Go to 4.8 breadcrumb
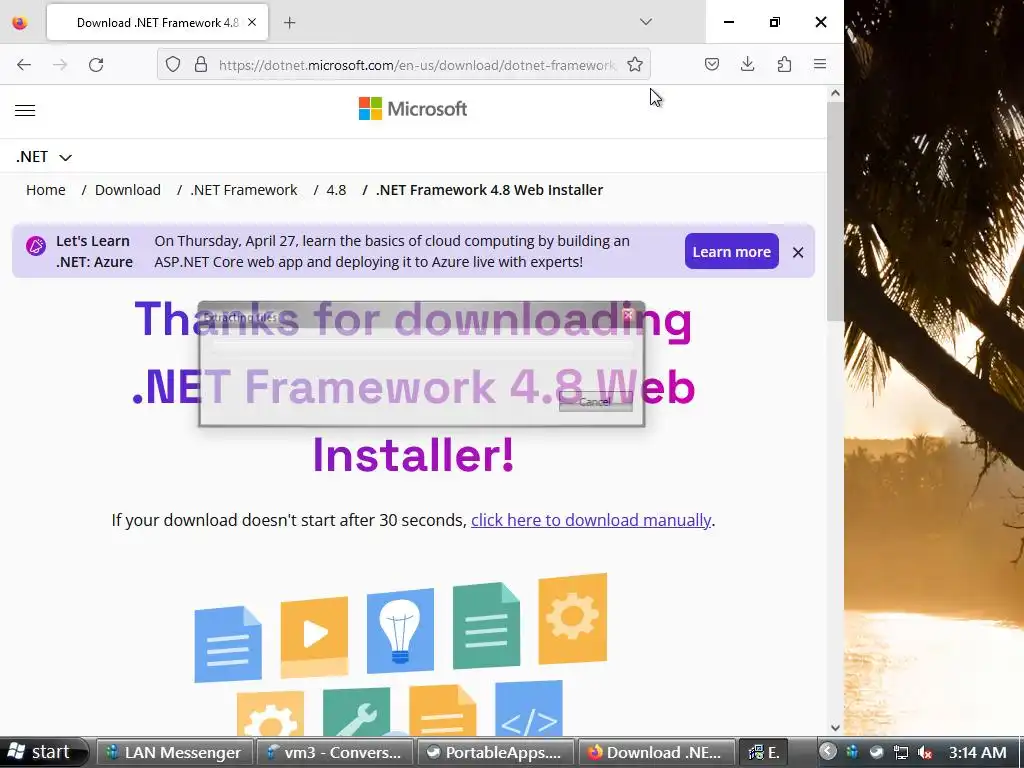This screenshot has width=1024, height=768. pyautogui.click(x=336, y=190)
